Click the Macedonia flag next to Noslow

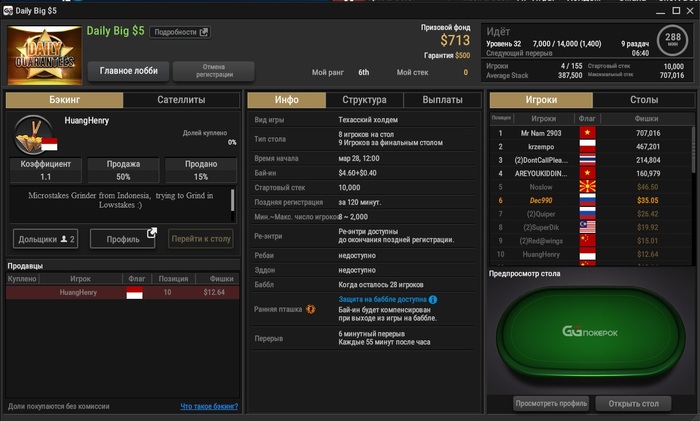(587, 187)
